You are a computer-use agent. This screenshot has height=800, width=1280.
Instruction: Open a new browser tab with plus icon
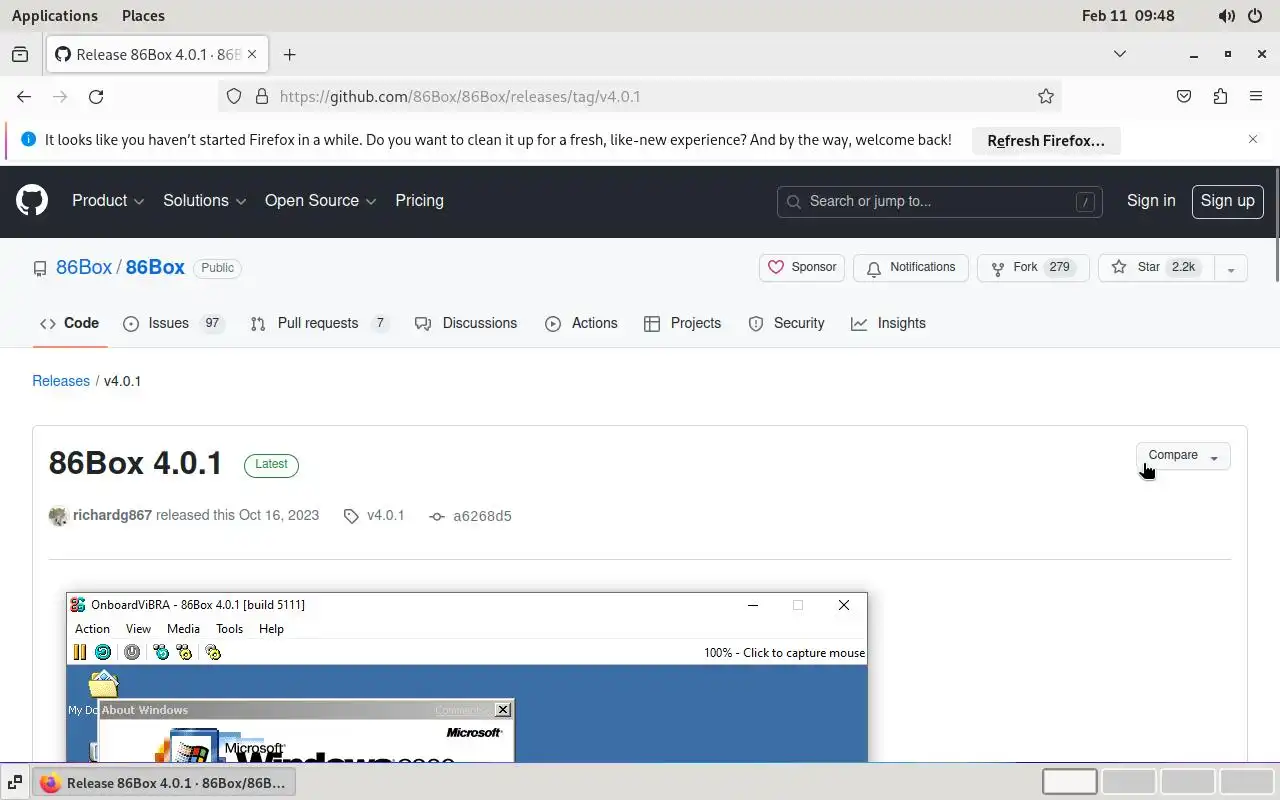[290, 54]
